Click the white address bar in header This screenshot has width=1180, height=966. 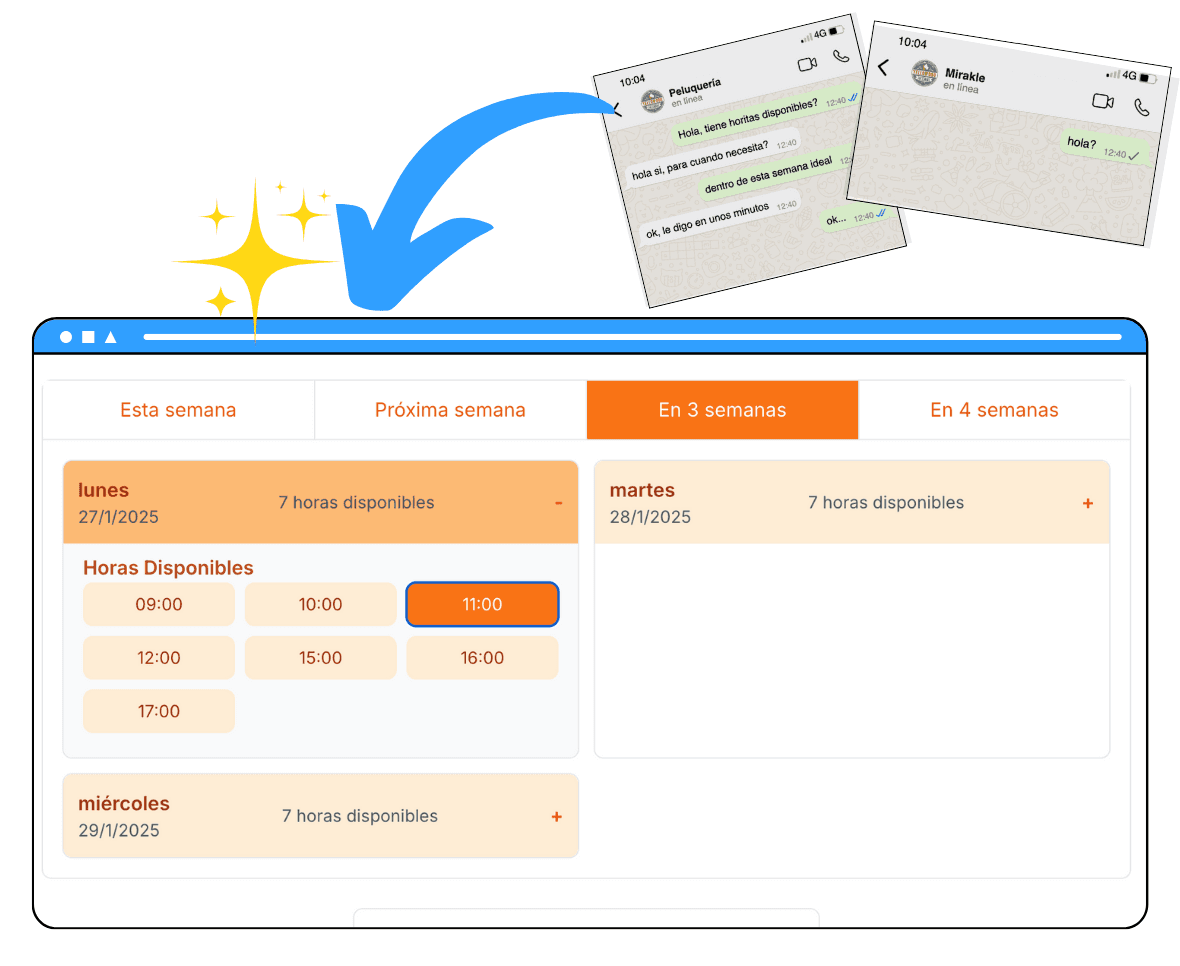point(632,337)
